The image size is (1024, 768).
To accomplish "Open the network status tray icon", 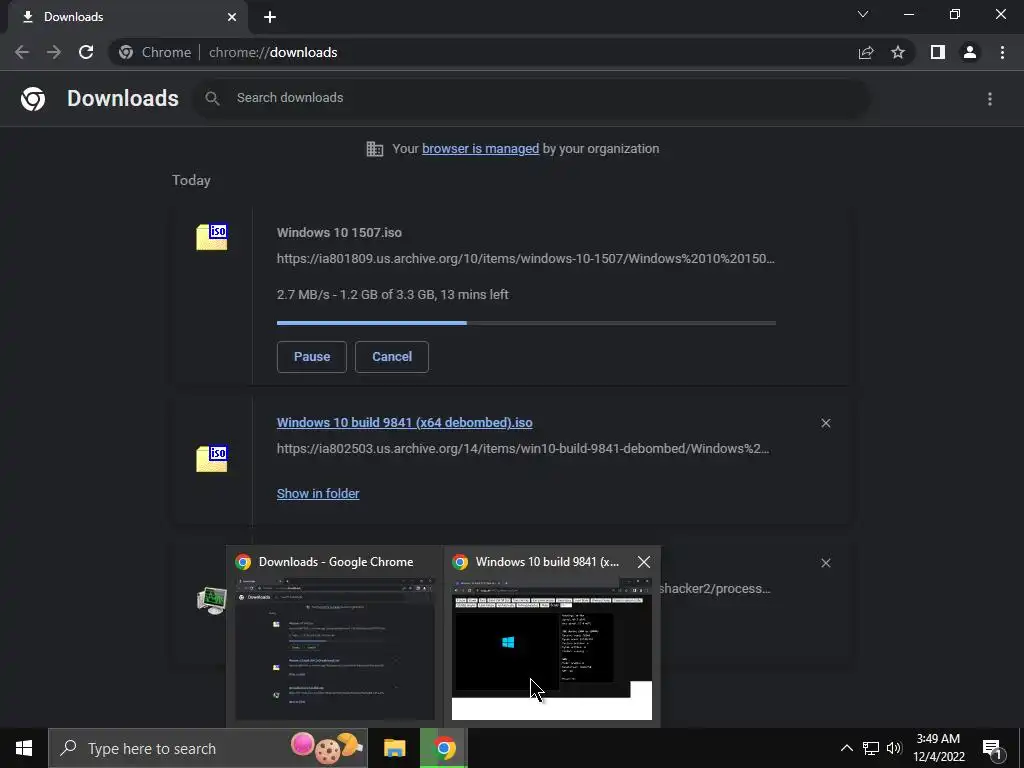I will [871, 748].
